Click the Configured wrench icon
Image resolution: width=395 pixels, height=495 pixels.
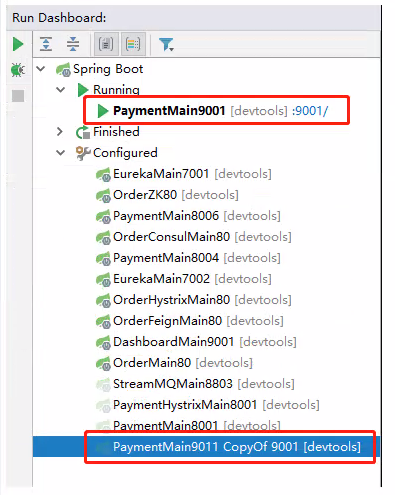tap(83, 153)
